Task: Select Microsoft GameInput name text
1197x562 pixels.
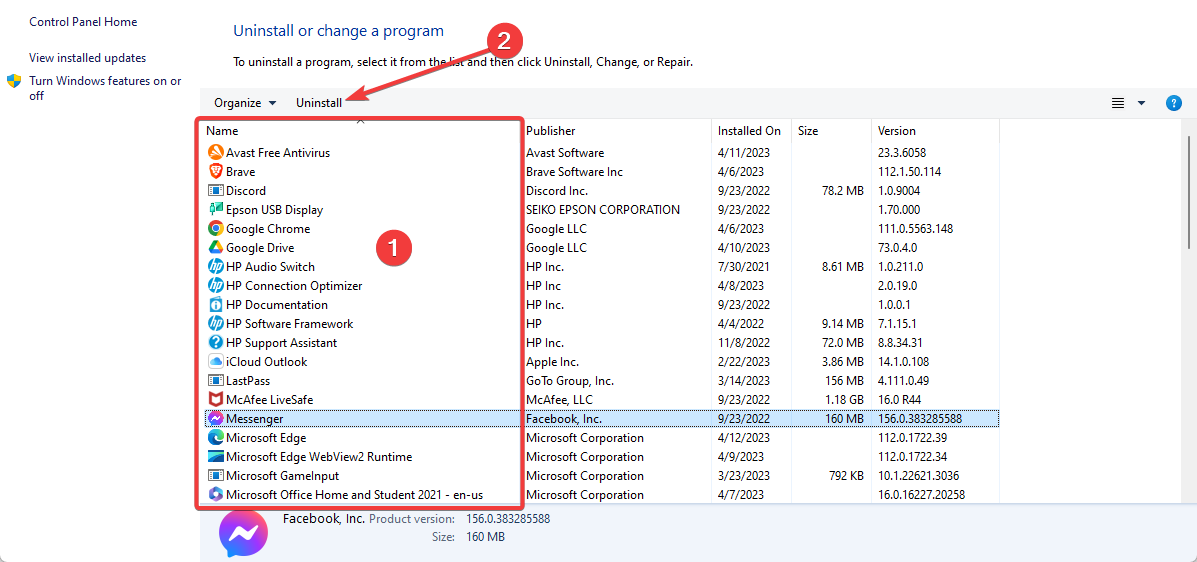Action: [280, 476]
